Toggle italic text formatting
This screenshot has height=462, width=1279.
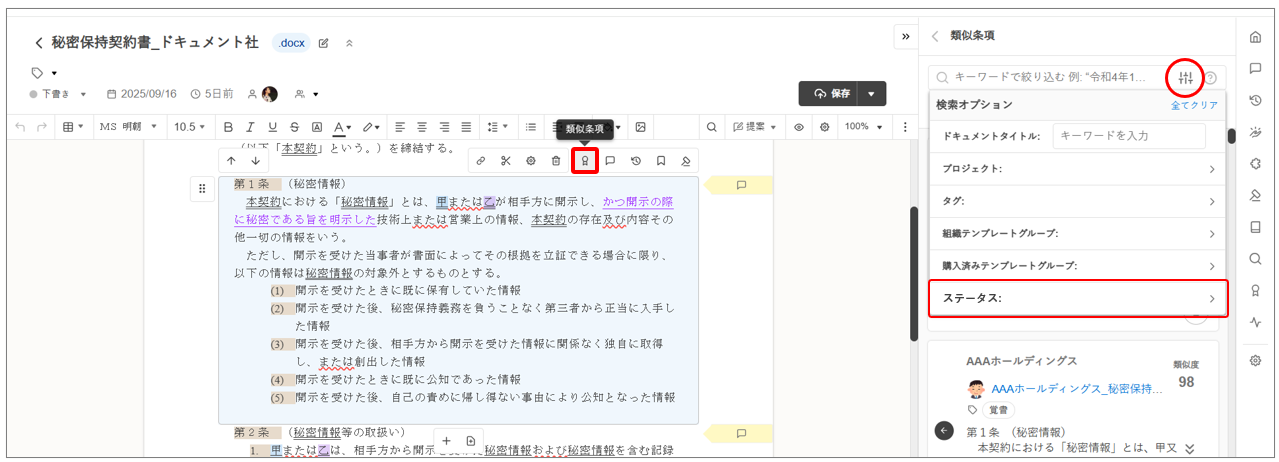250,127
